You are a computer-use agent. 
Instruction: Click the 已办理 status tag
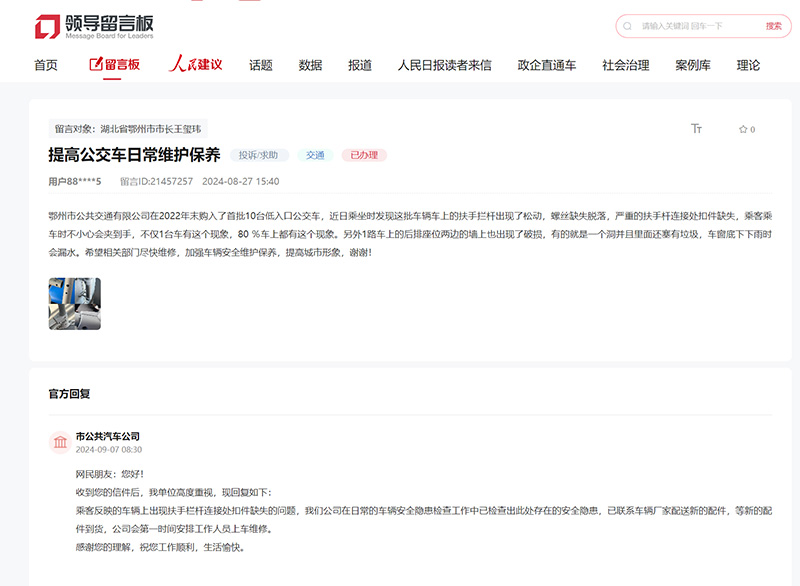pos(362,155)
